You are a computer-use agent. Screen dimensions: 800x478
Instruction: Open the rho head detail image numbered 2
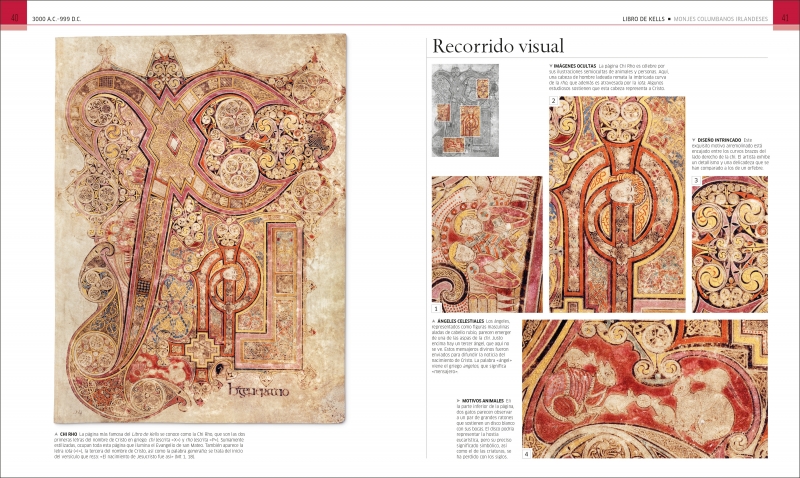coord(617,204)
